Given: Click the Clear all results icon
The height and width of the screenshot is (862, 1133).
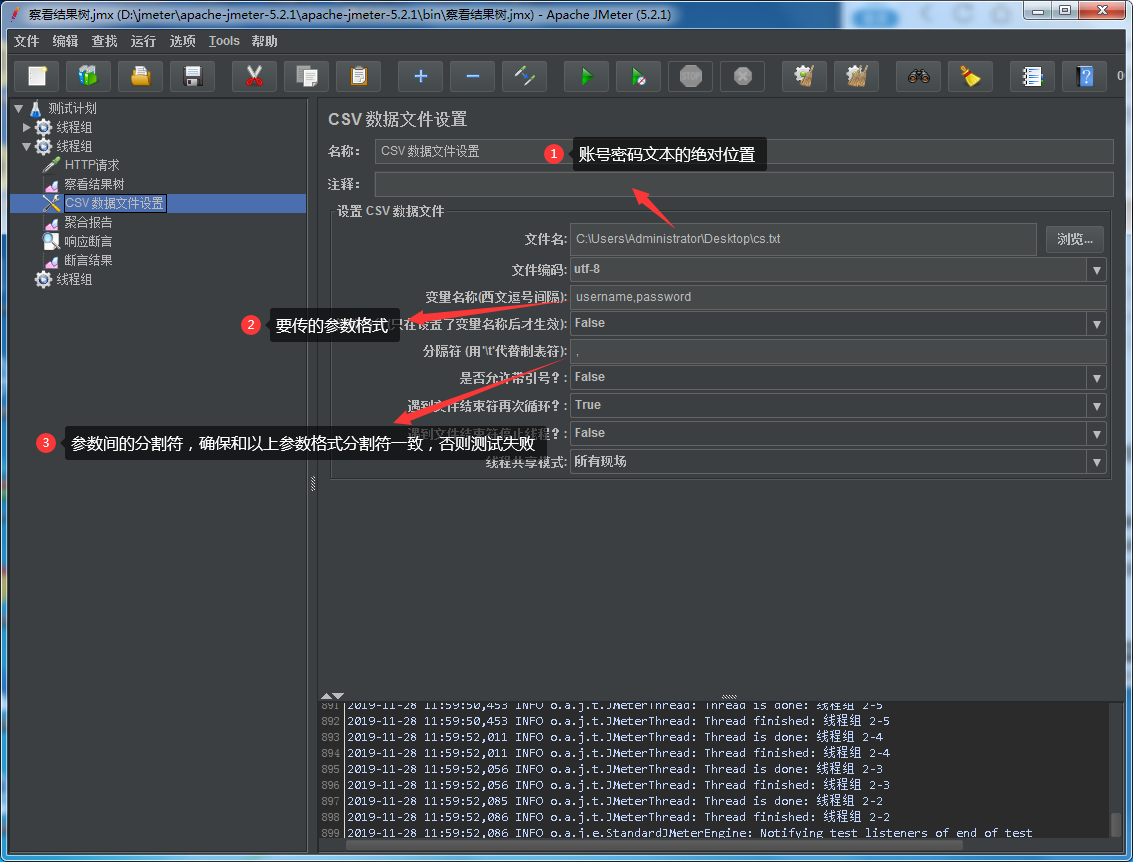Looking at the screenshot, I should 857,76.
